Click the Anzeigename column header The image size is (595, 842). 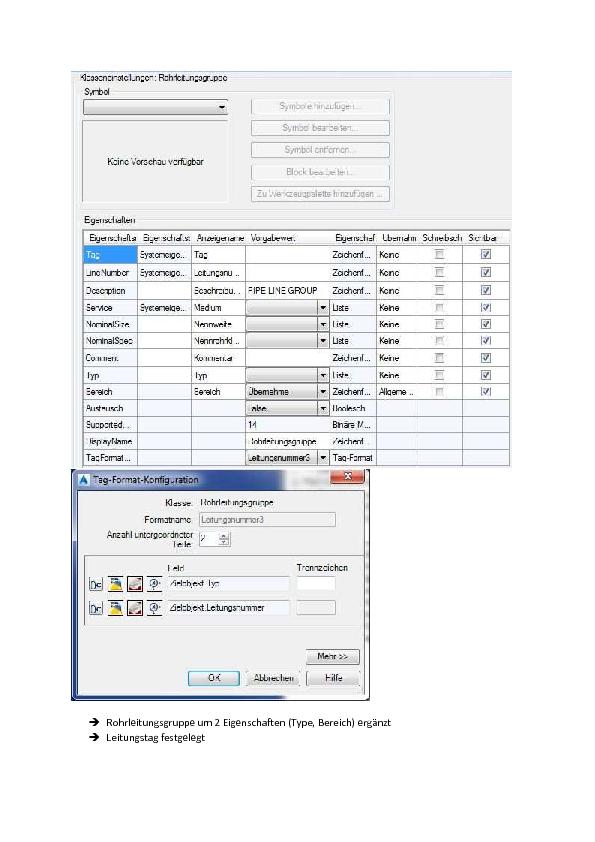220,237
